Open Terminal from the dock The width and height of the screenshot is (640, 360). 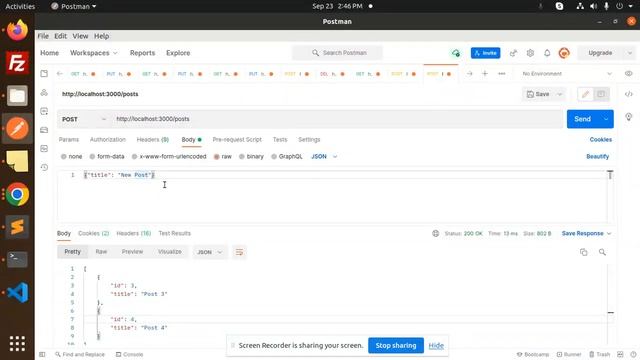[x=17, y=259]
